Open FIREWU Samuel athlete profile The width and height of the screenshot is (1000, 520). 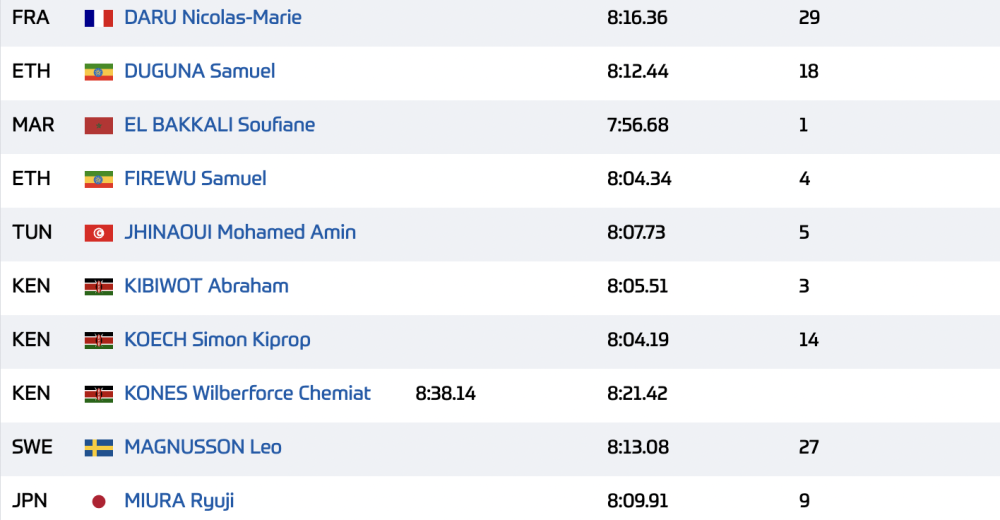tap(195, 178)
